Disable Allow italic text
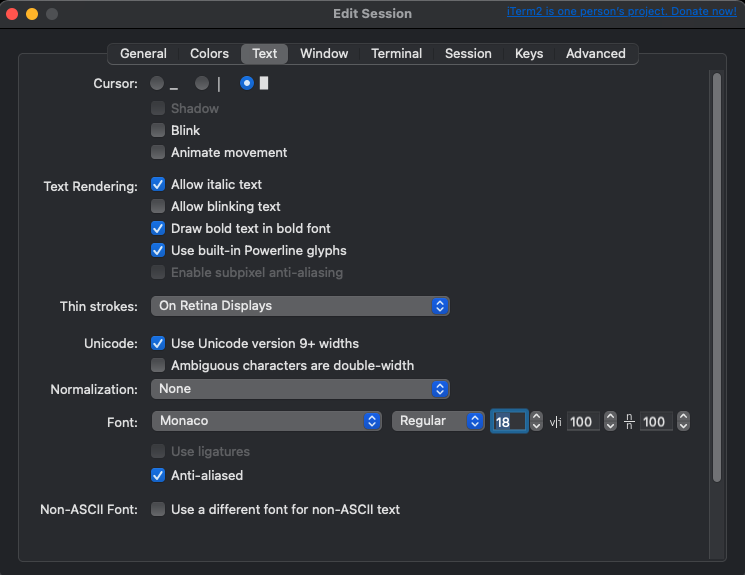This screenshot has height=575, width=745. pos(158,184)
